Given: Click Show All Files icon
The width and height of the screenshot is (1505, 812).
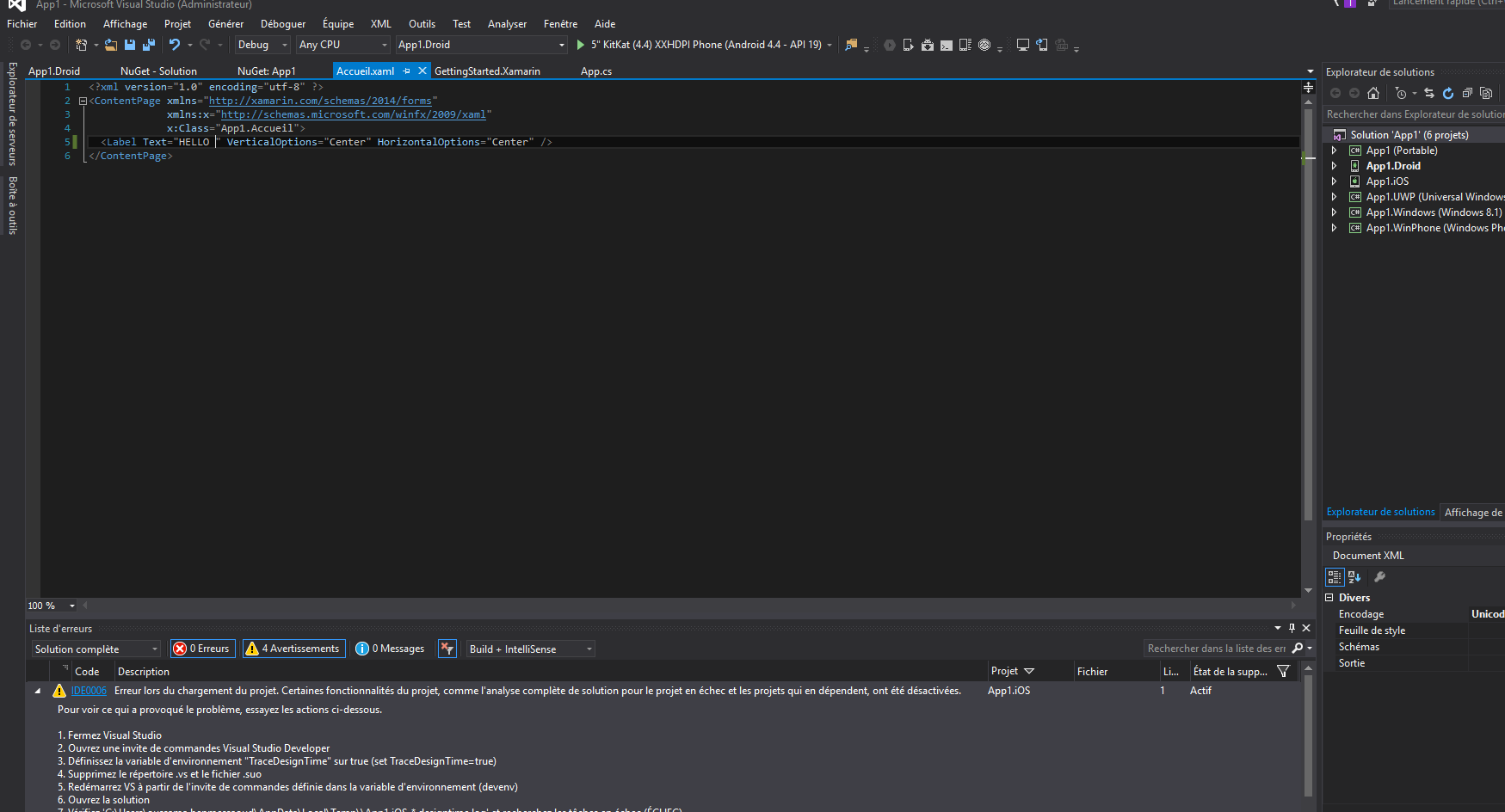Looking at the screenshot, I should coord(1486,93).
